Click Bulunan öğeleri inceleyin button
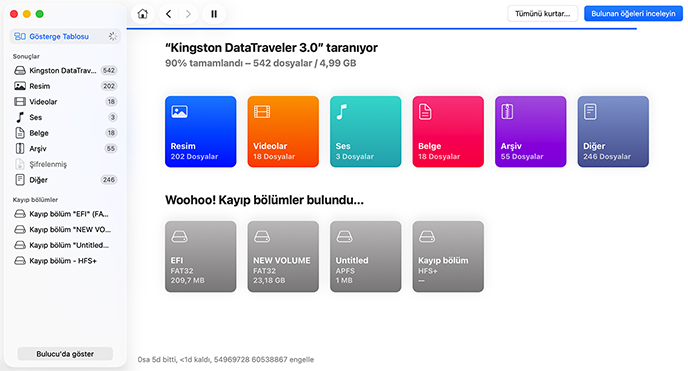The height and width of the screenshot is (371, 688). 633,14
